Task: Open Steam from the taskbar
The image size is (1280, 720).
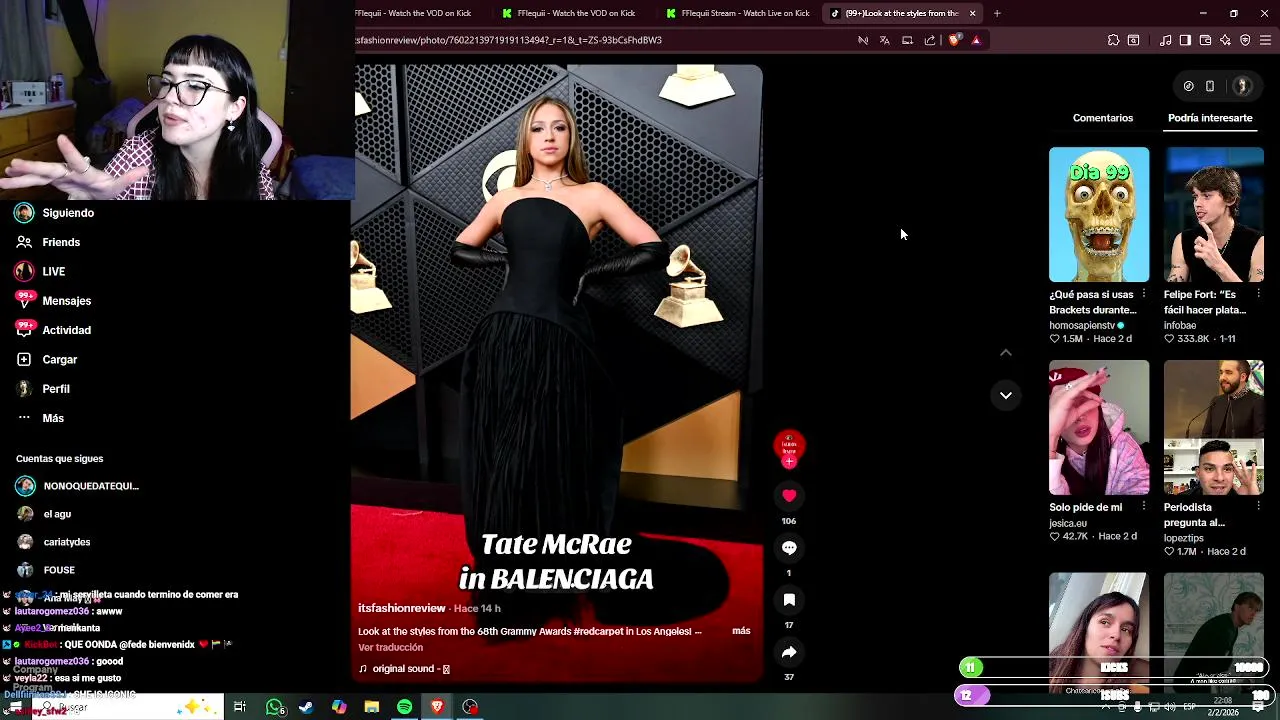Action: click(306, 707)
